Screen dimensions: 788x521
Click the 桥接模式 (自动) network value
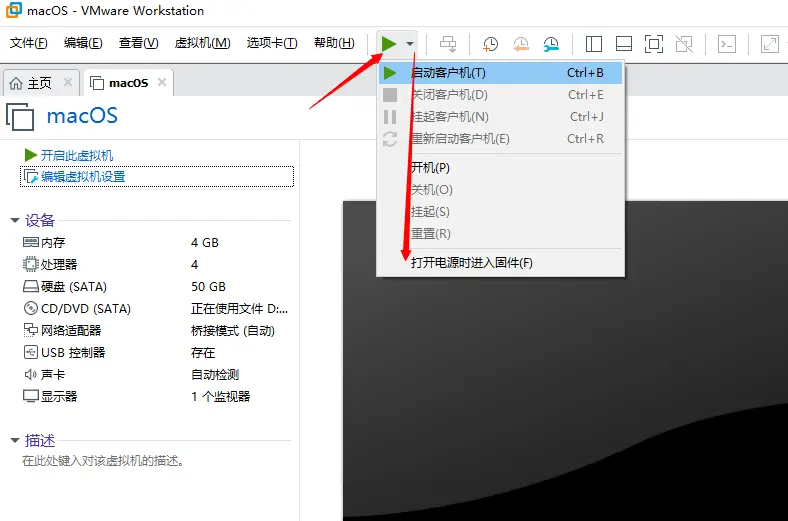[233, 331]
